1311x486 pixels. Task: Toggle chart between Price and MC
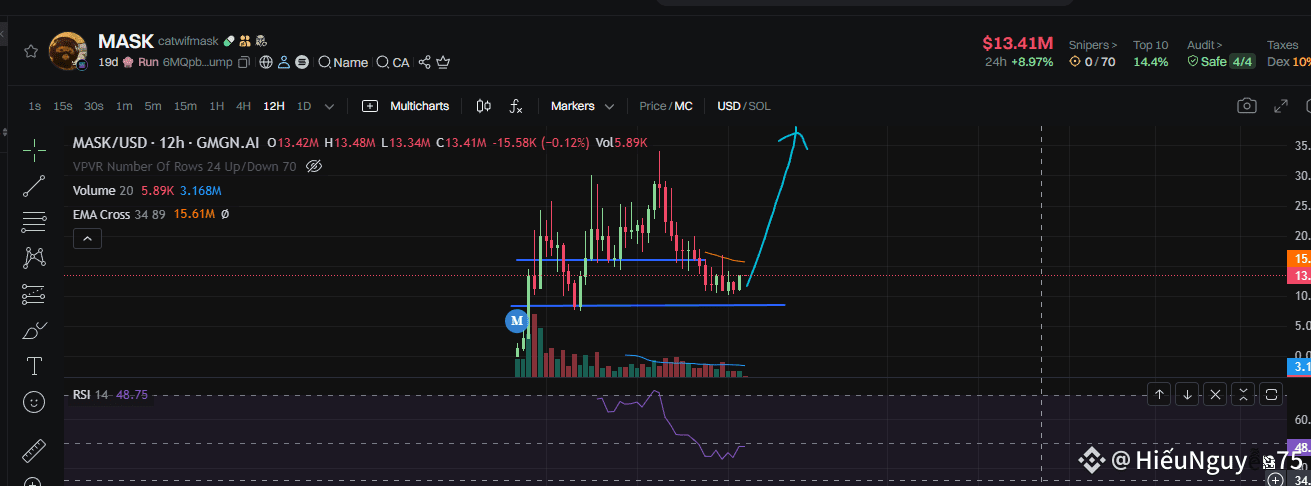click(x=666, y=106)
